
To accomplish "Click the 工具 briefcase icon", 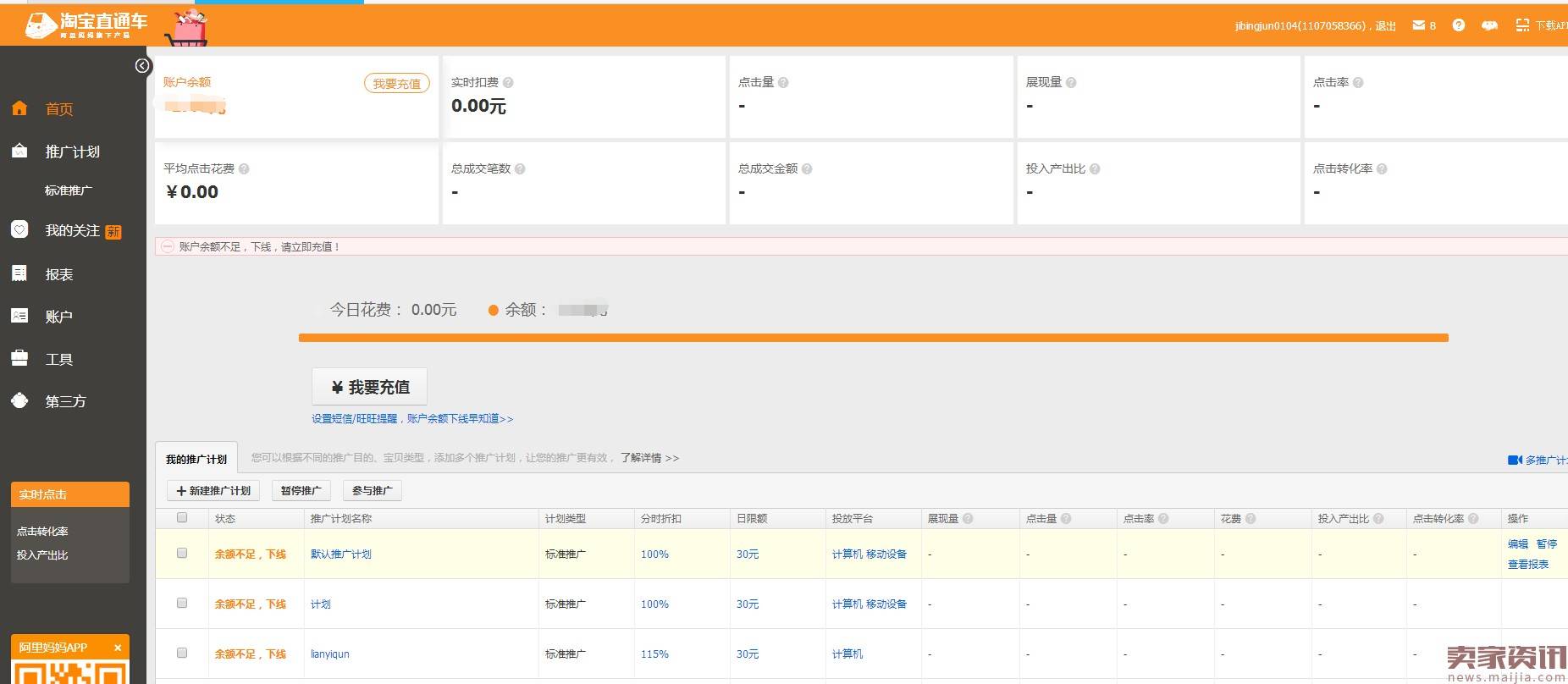I will (x=19, y=358).
